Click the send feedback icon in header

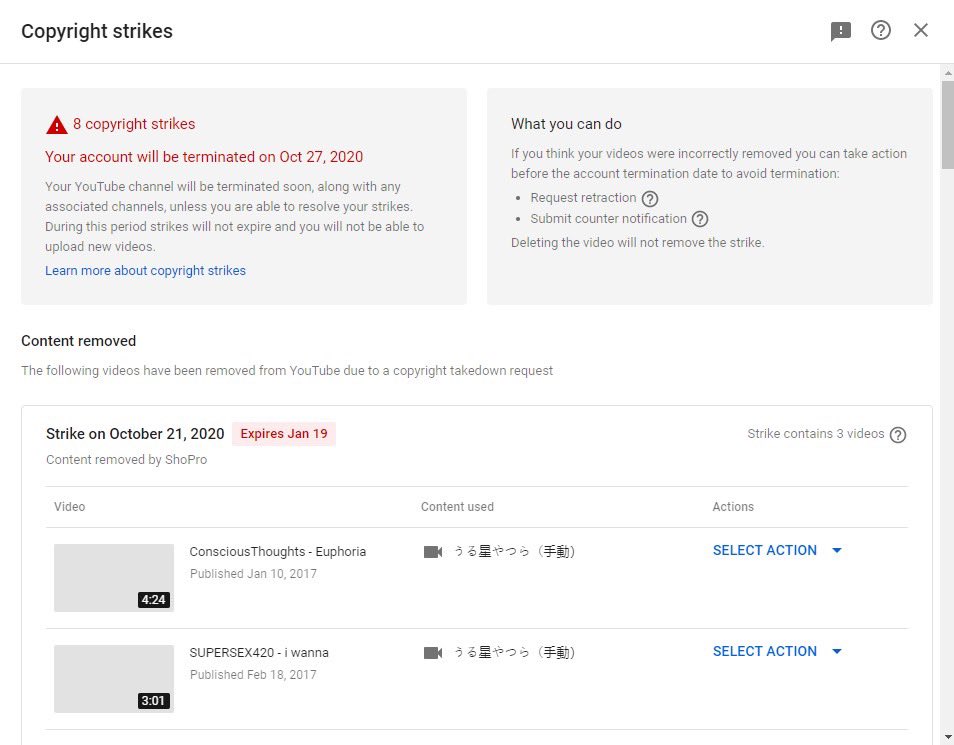pyautogui.click(x=841, y=30)
